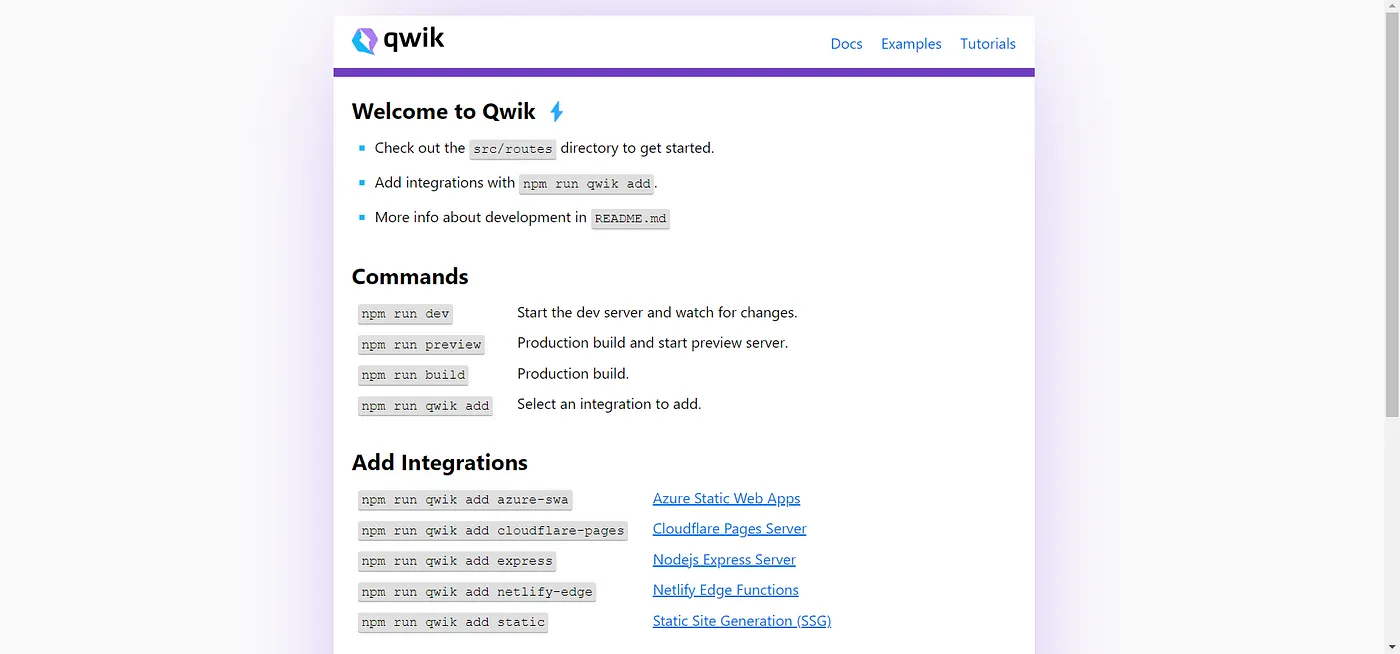The height and width of the screenshot is (654, 1400).
Task: Click the Qwik logo in the header
Action: 398,40
